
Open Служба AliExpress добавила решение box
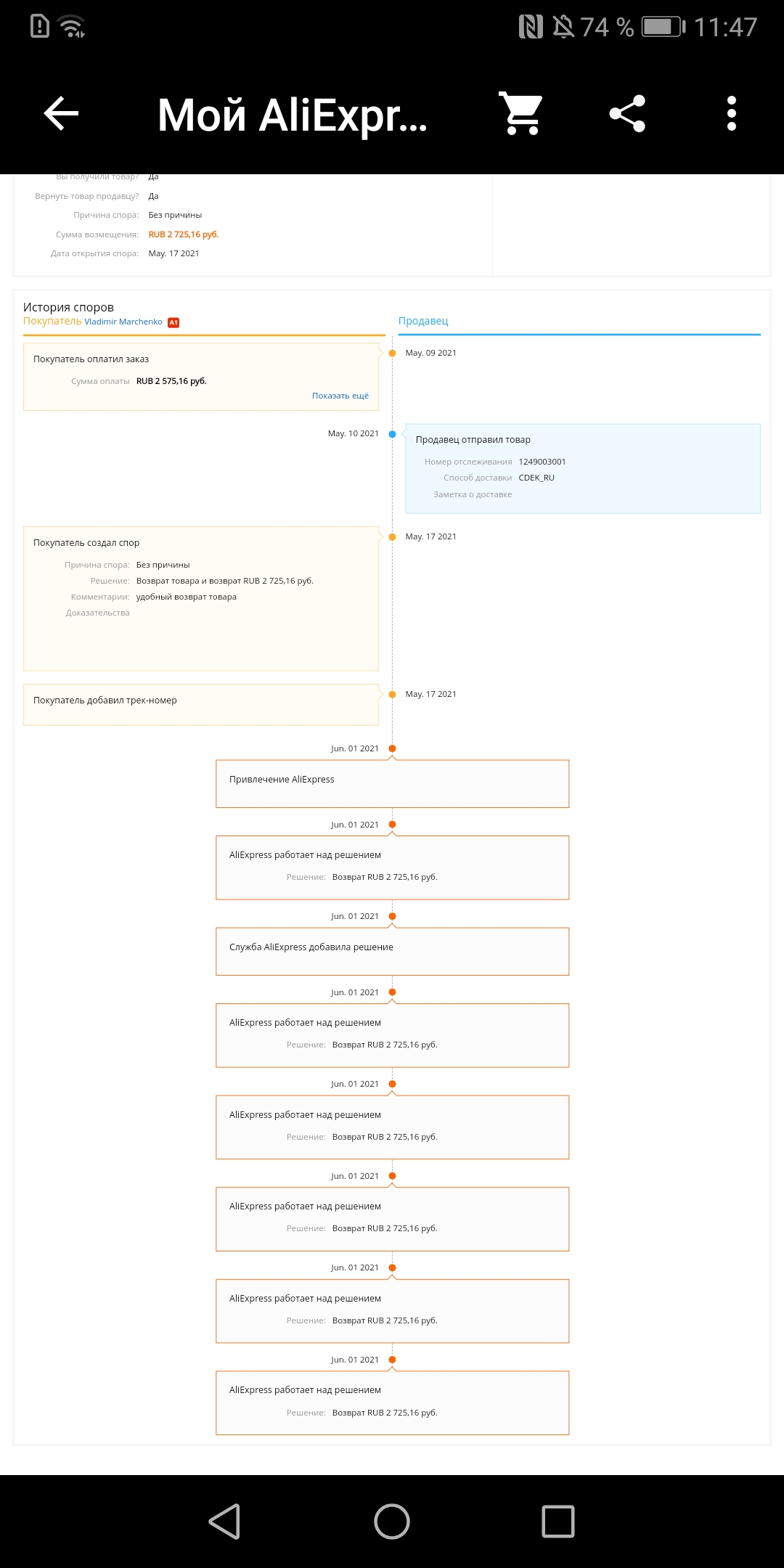pyautogui.click(x=392, y=951)
